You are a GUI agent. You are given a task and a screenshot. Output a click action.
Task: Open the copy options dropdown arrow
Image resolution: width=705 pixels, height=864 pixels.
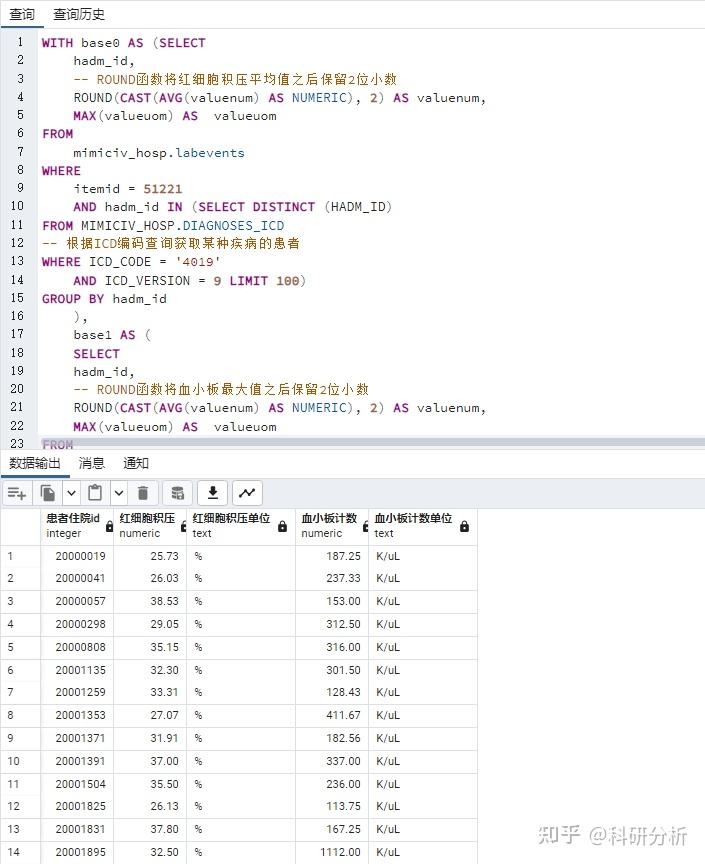click(x=71, y=493)
